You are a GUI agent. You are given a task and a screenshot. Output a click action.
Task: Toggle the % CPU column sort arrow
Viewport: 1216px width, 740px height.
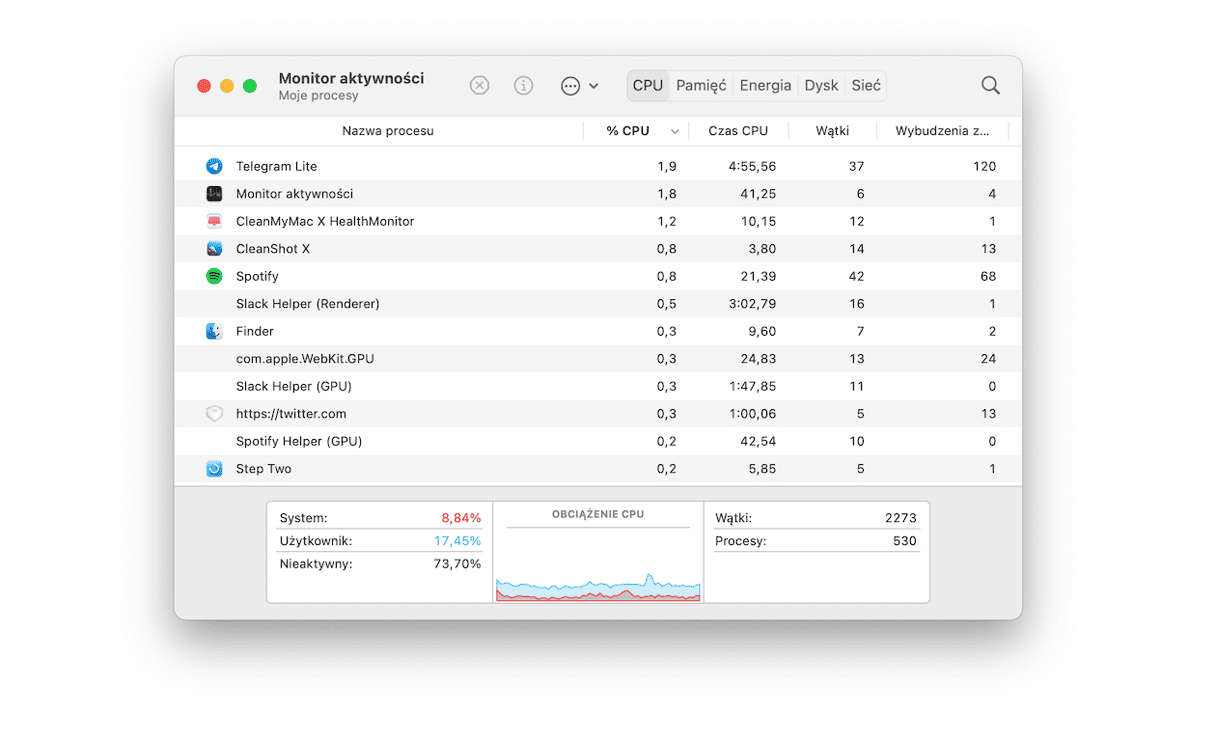[x=675, y=131]
